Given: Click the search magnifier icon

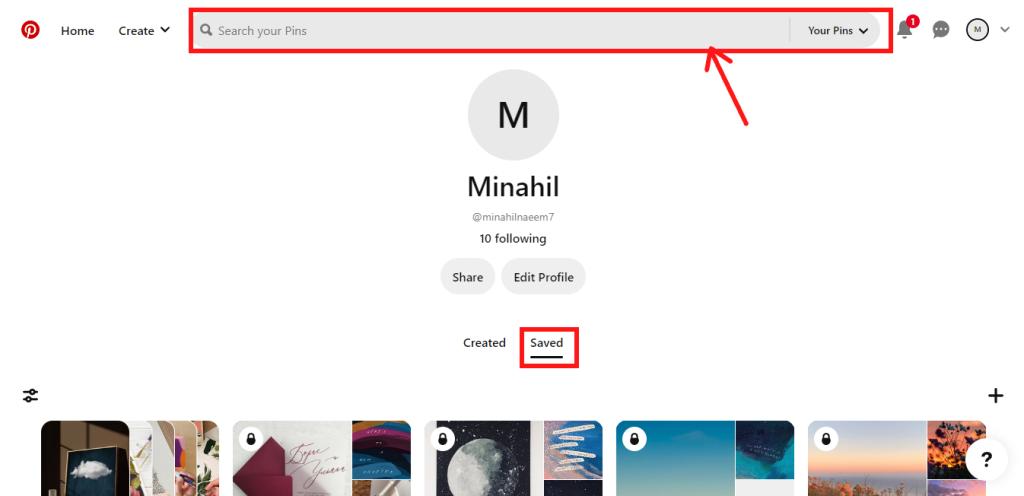Looking at the screenshot, I should 206,30.
